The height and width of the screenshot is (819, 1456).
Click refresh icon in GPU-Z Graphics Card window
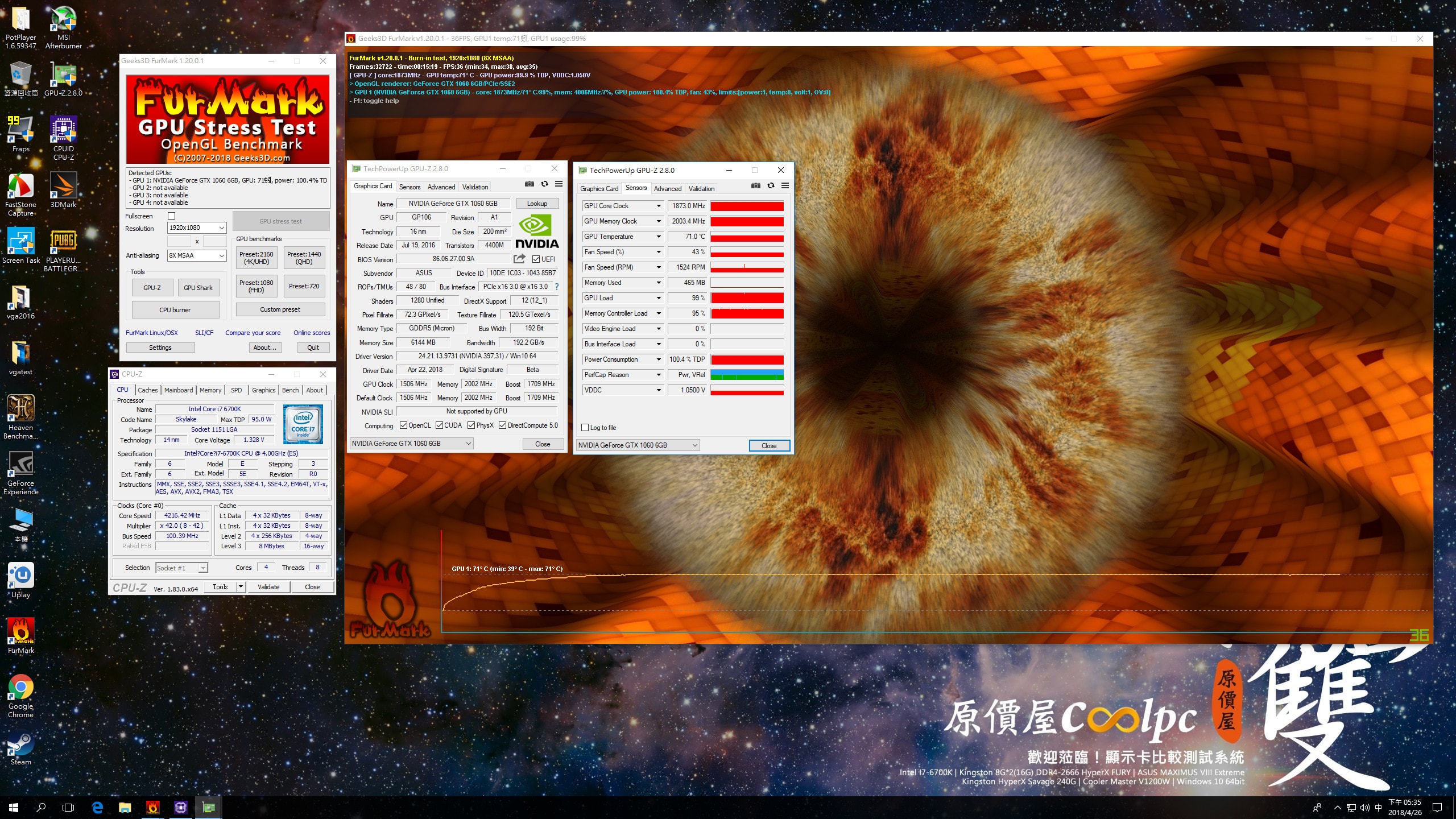click(544, 184)
